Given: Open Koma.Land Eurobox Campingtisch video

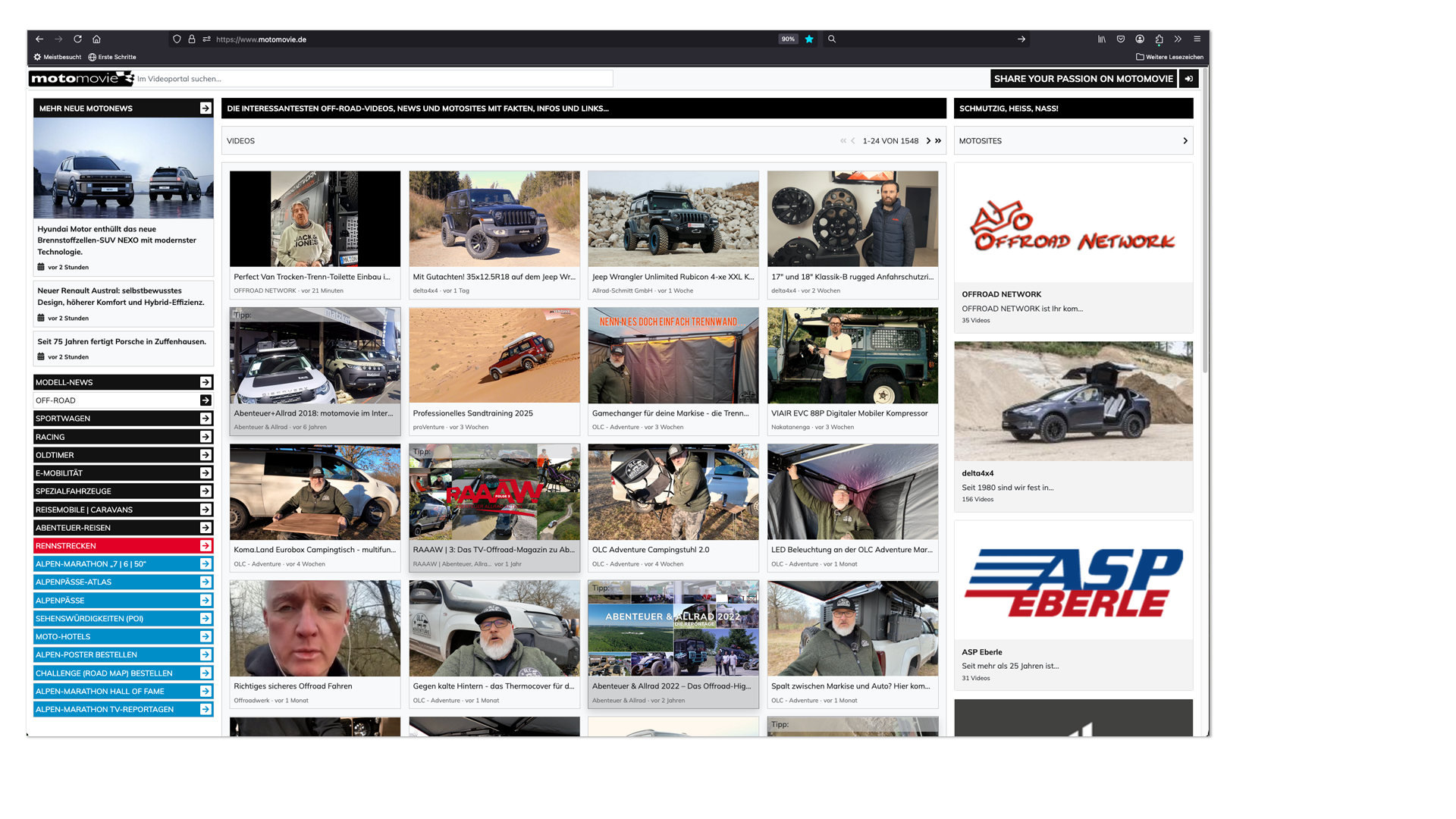Looking at the screenshot, I should pos(315,507).
